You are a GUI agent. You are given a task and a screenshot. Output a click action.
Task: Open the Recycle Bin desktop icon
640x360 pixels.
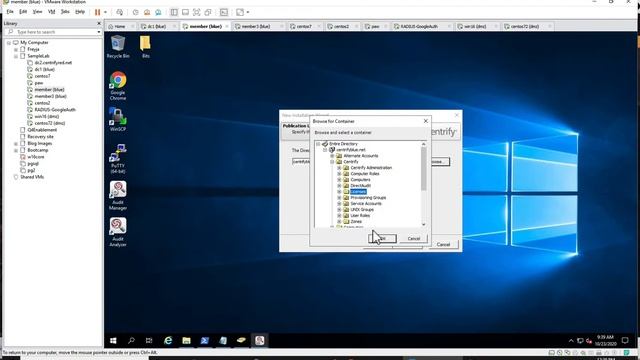click(118, 47)
